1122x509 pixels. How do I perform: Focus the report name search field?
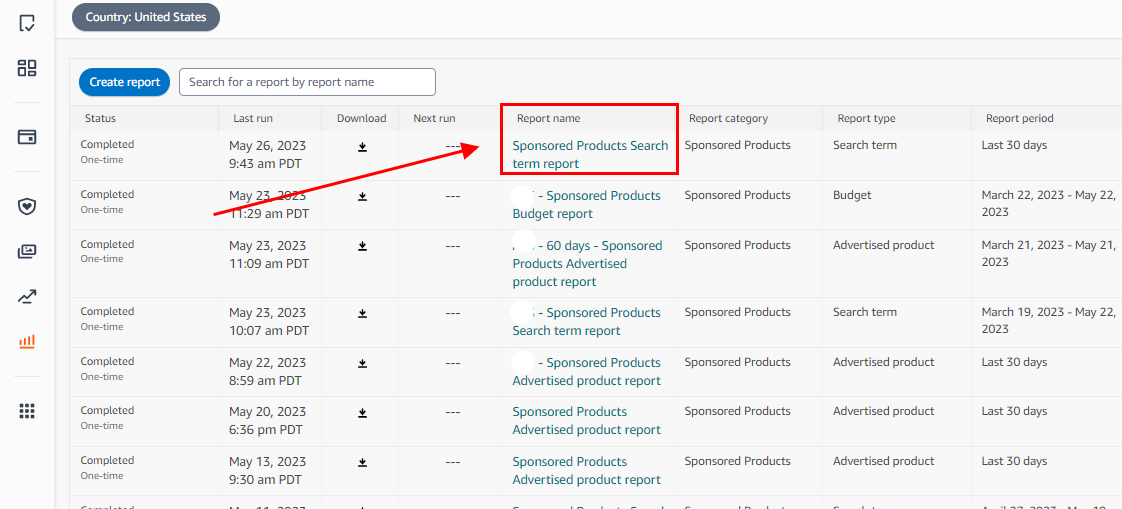307,82
